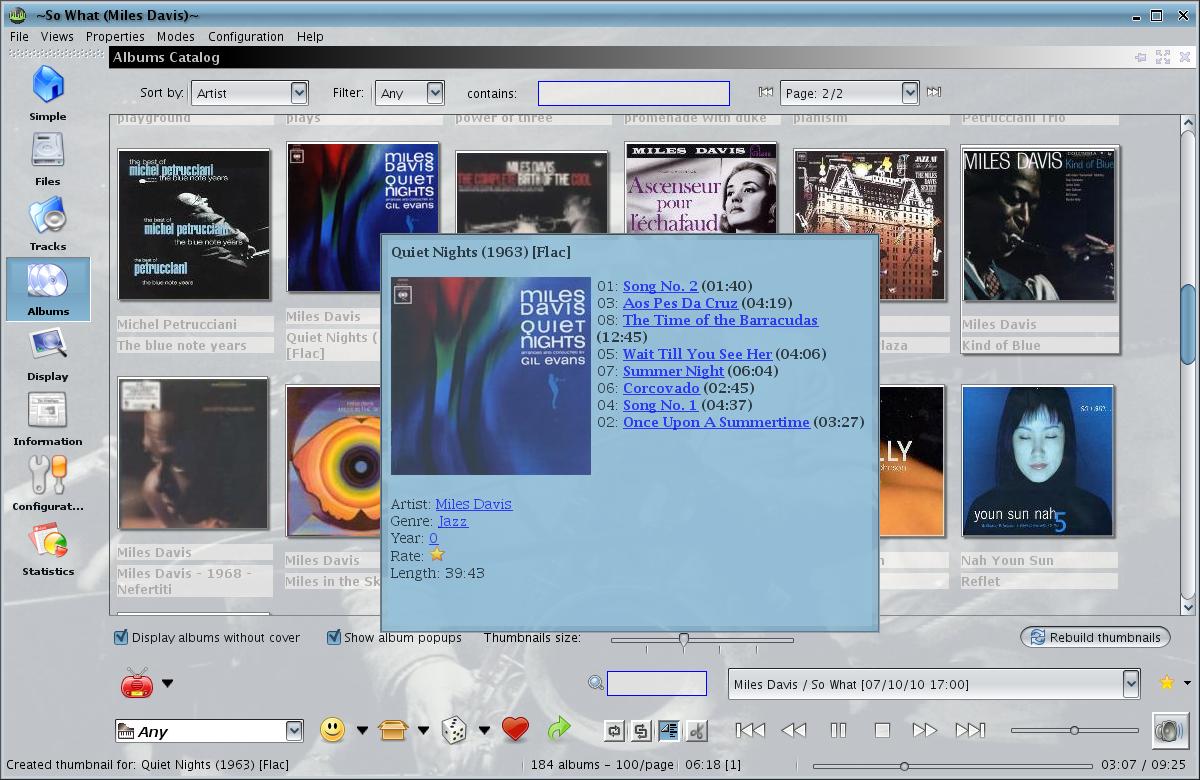Expand the novelties dropdown arrow
The height and width of the screenshot is (780, 1200).
[423, 731]
